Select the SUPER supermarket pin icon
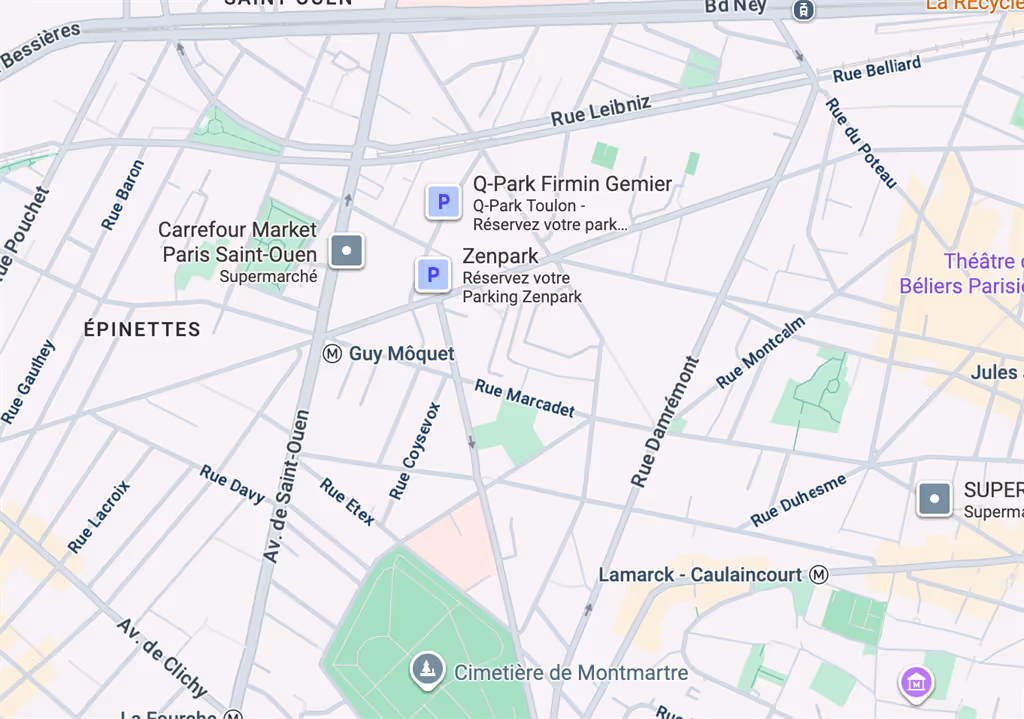Image resolution: width=1024 pixels, height=719 pixels. (934, 500)
